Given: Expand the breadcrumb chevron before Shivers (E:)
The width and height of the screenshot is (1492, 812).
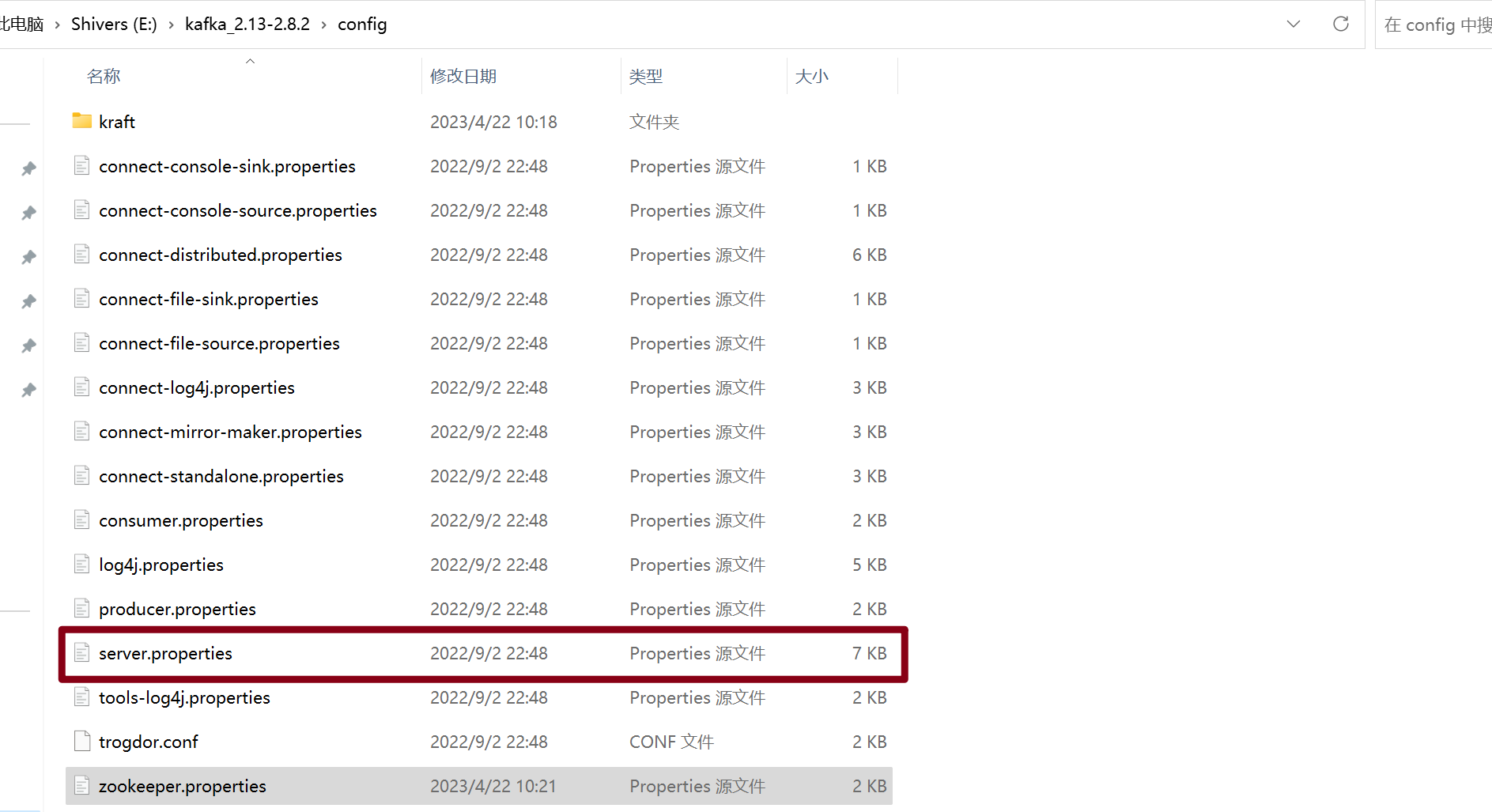Looking at the screenshot, I should click(57, 25).
